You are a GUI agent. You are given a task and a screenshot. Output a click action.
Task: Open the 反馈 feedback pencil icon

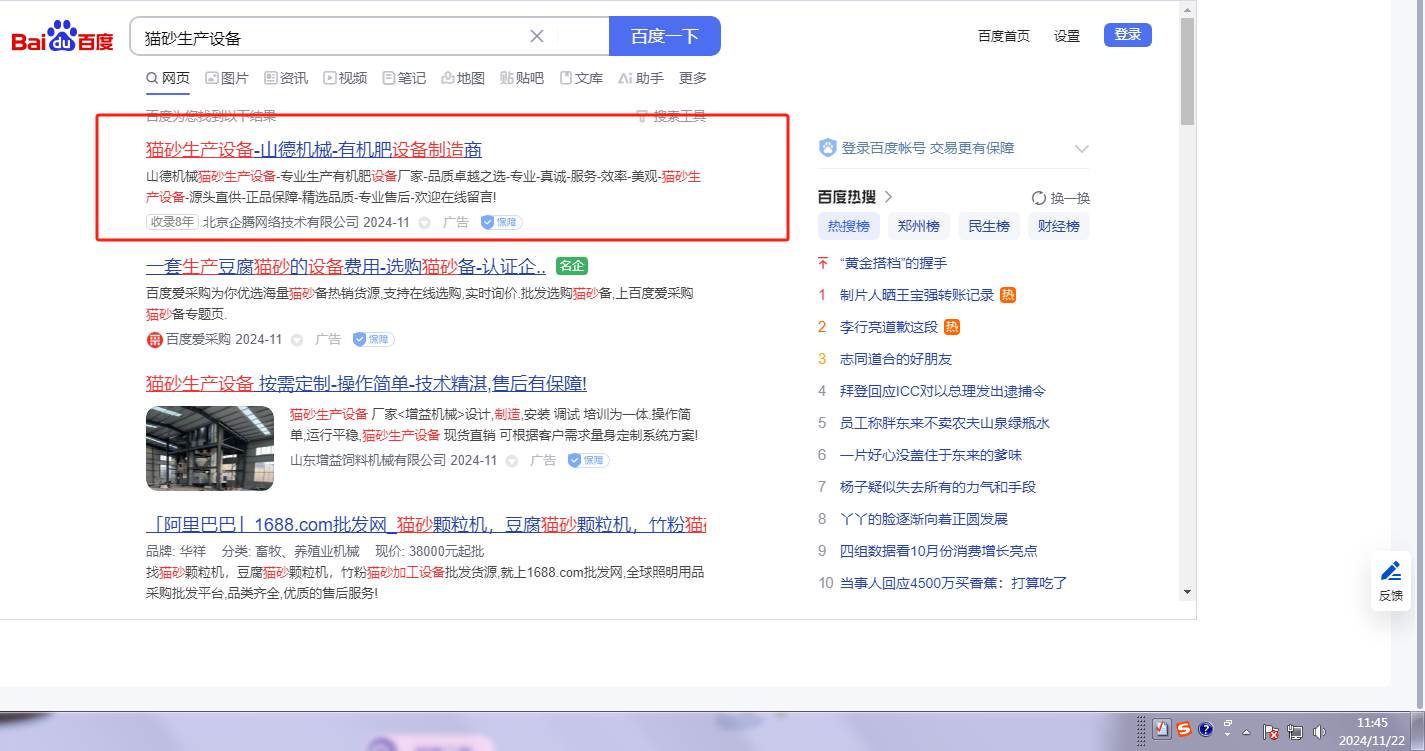click(x=1390, y=572)
